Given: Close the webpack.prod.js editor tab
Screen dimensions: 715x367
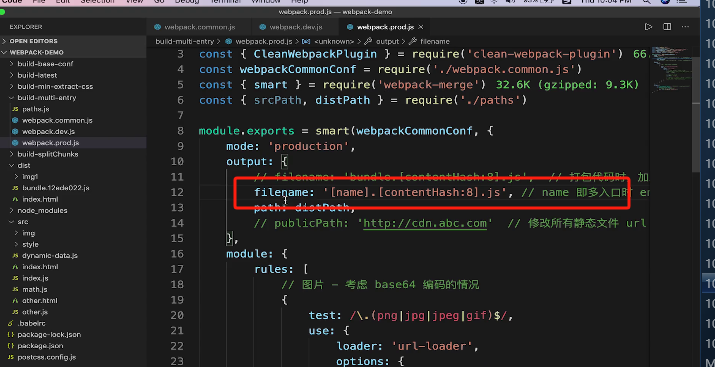Looking at the screenshot, I should [421, 27].
